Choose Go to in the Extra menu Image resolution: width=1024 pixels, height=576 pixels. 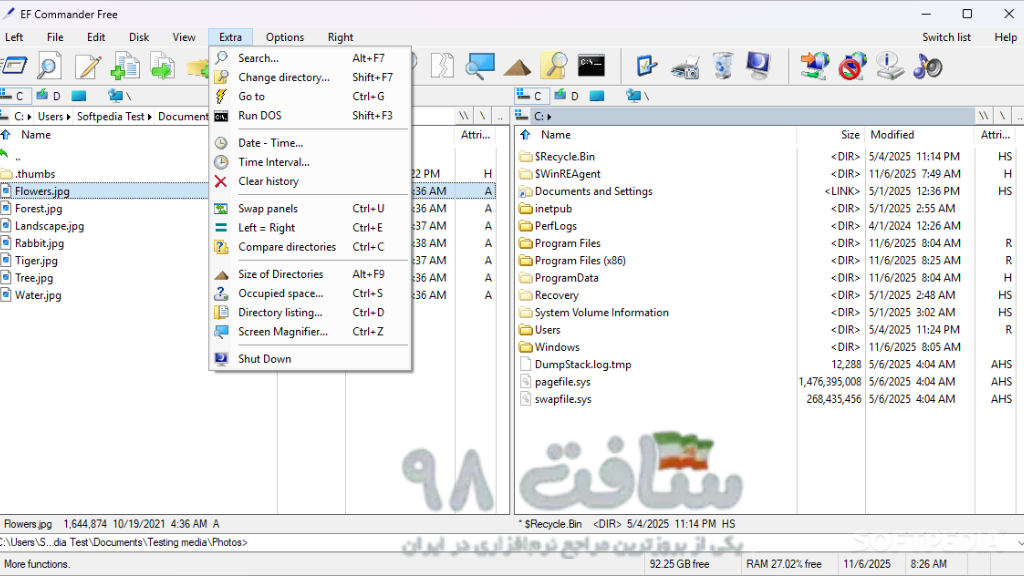(310, 96)
